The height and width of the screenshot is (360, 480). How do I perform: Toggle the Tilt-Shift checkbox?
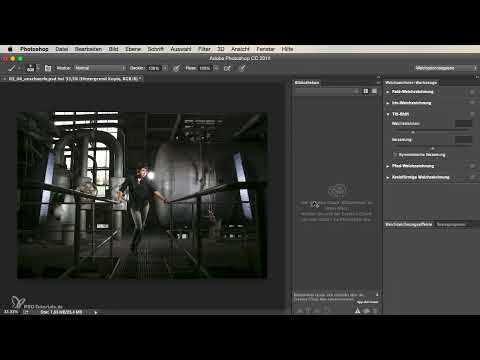pyautogui.click(x=472, y=114)
